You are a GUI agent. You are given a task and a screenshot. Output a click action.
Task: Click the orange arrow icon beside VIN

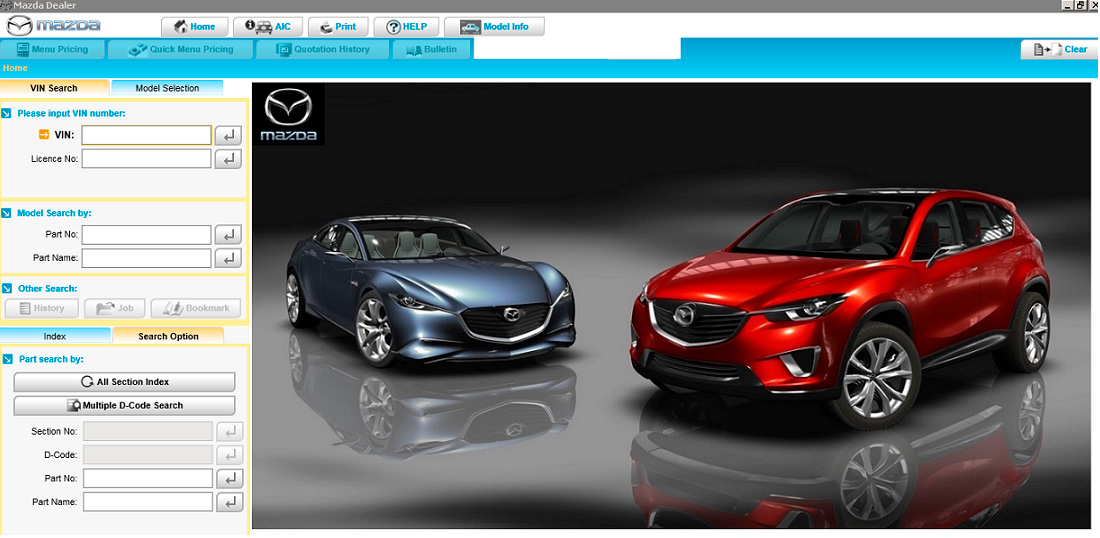coord(44,134)
